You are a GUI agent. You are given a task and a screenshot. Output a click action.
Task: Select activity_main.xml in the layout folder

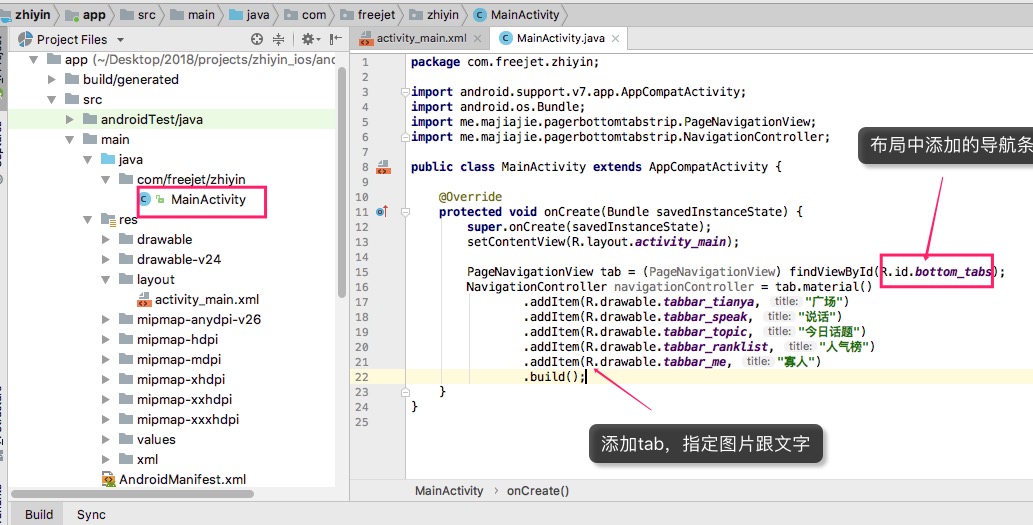198,300
